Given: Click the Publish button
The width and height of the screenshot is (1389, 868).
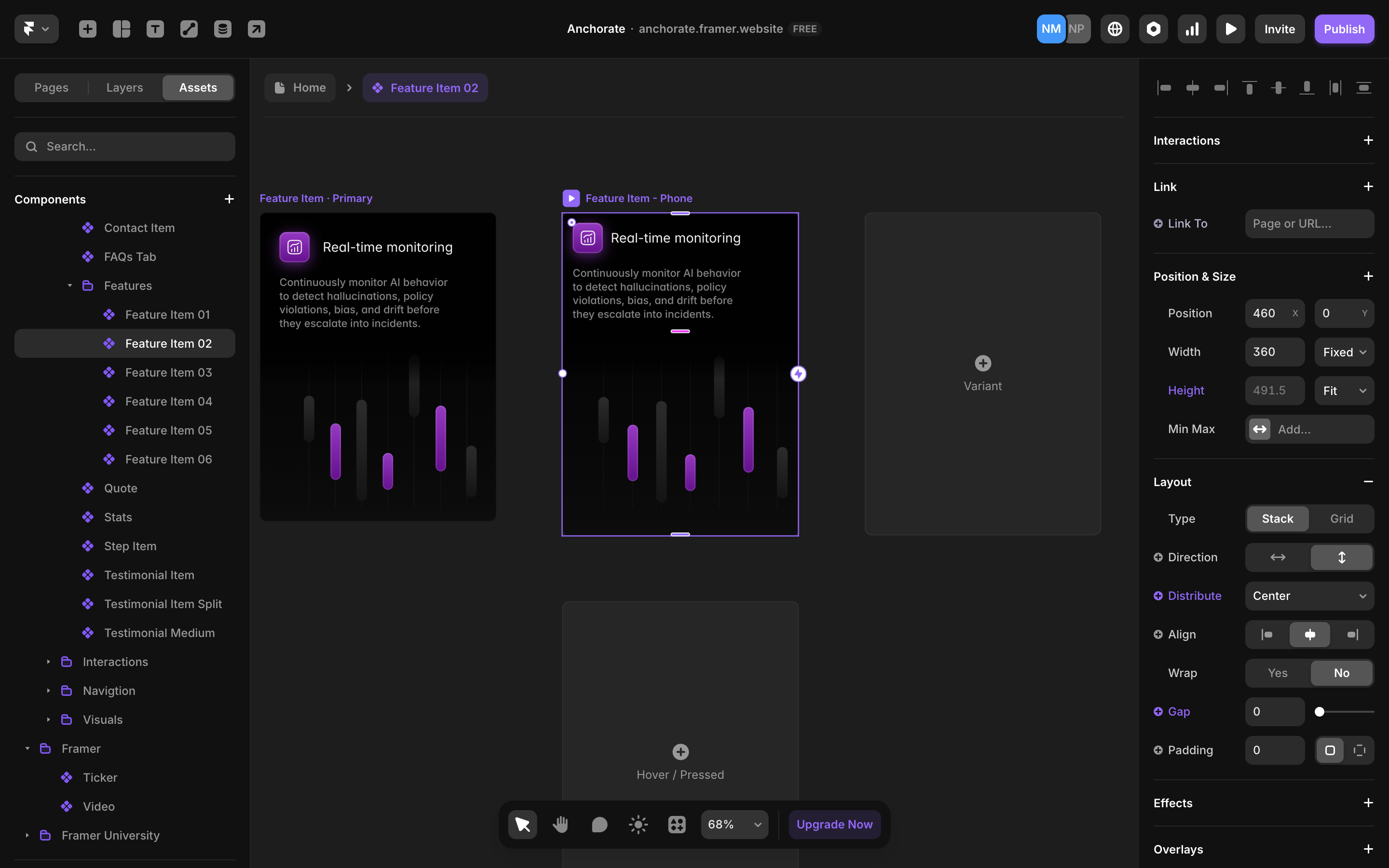Looking at the screenshot, I should point(1344,29).
